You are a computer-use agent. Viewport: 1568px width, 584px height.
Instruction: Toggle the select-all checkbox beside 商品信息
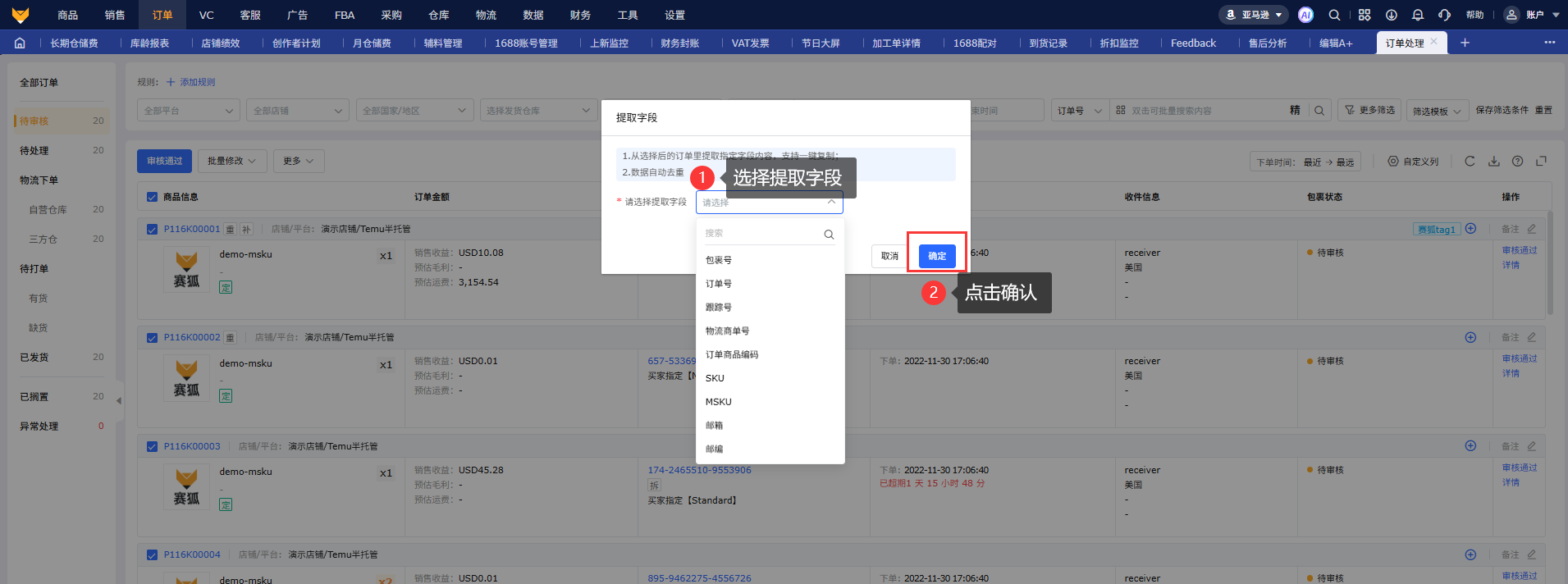pyautogui.click(x=152, y=197)
